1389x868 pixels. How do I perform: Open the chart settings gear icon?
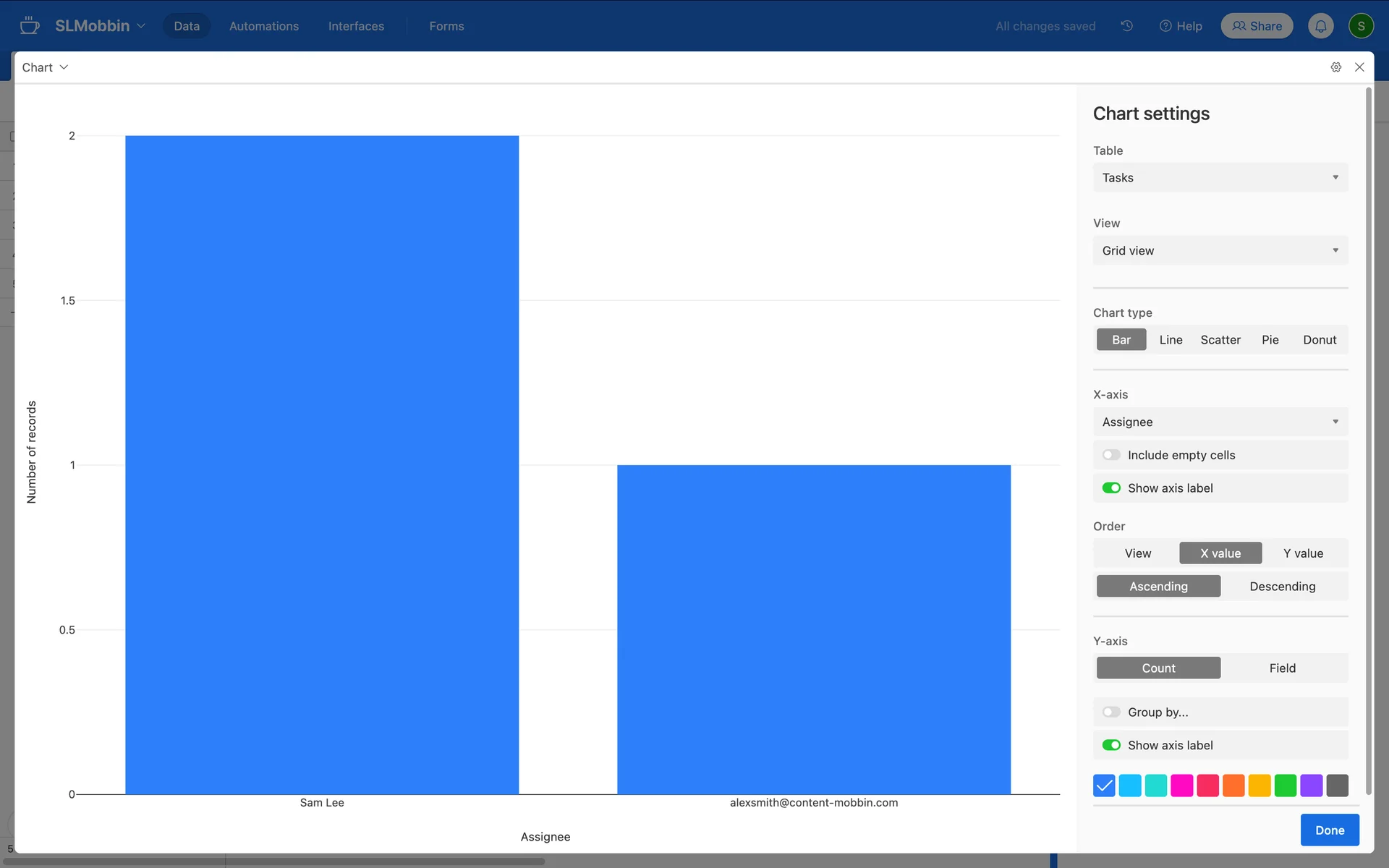[x=1335, y=67]
